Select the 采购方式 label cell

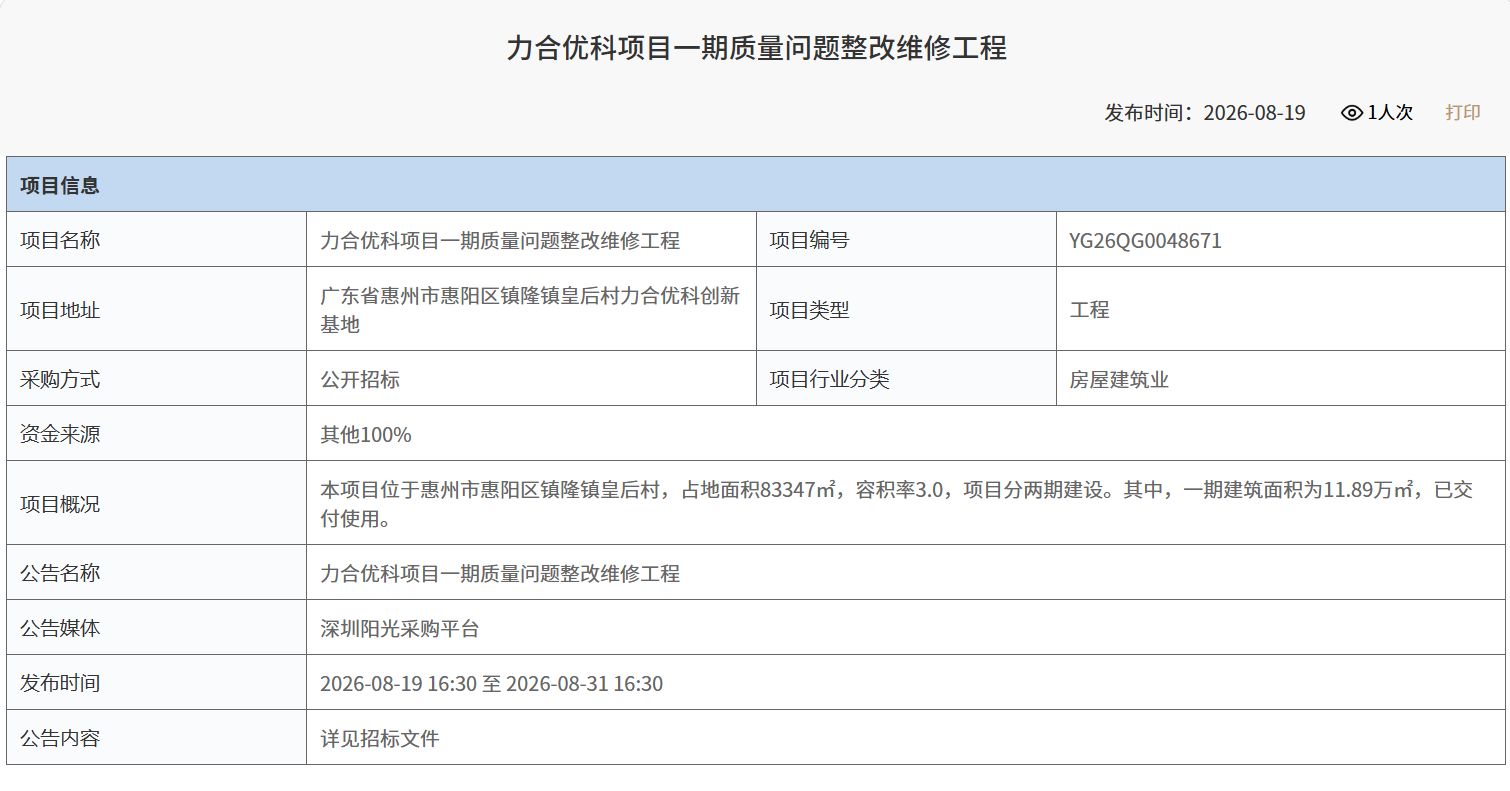point(157,379)
